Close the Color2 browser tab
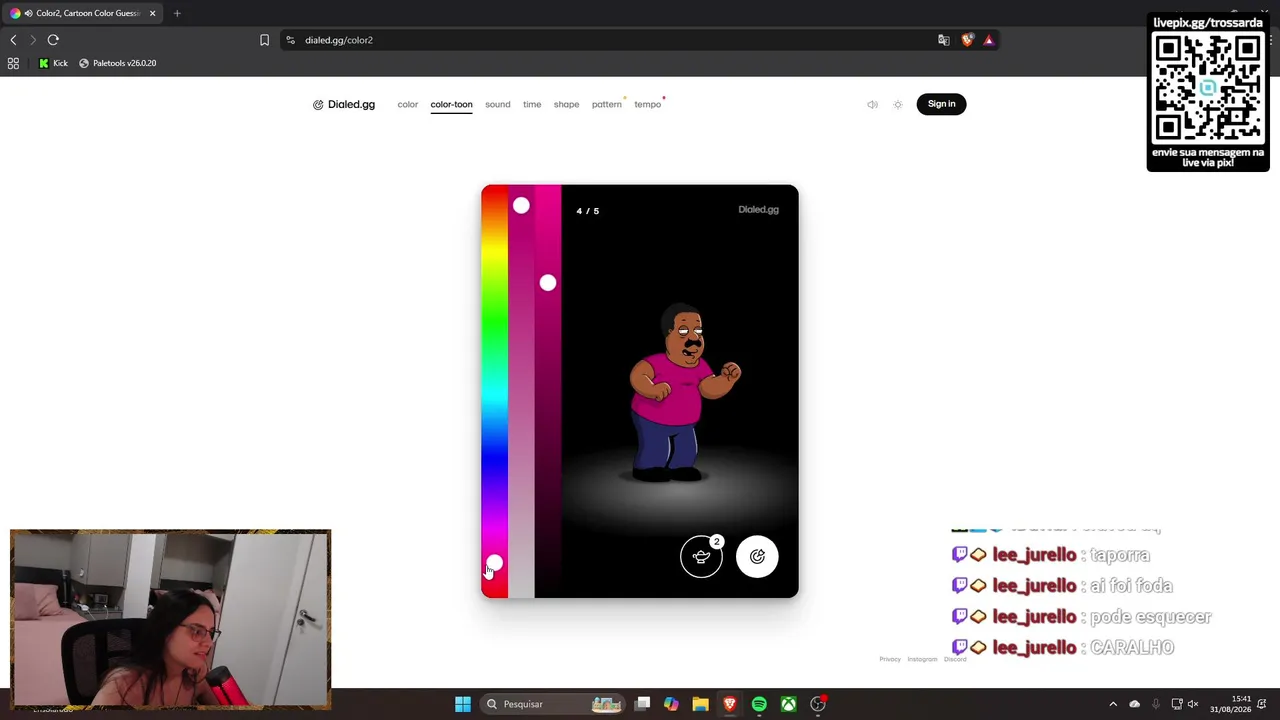 152,14
